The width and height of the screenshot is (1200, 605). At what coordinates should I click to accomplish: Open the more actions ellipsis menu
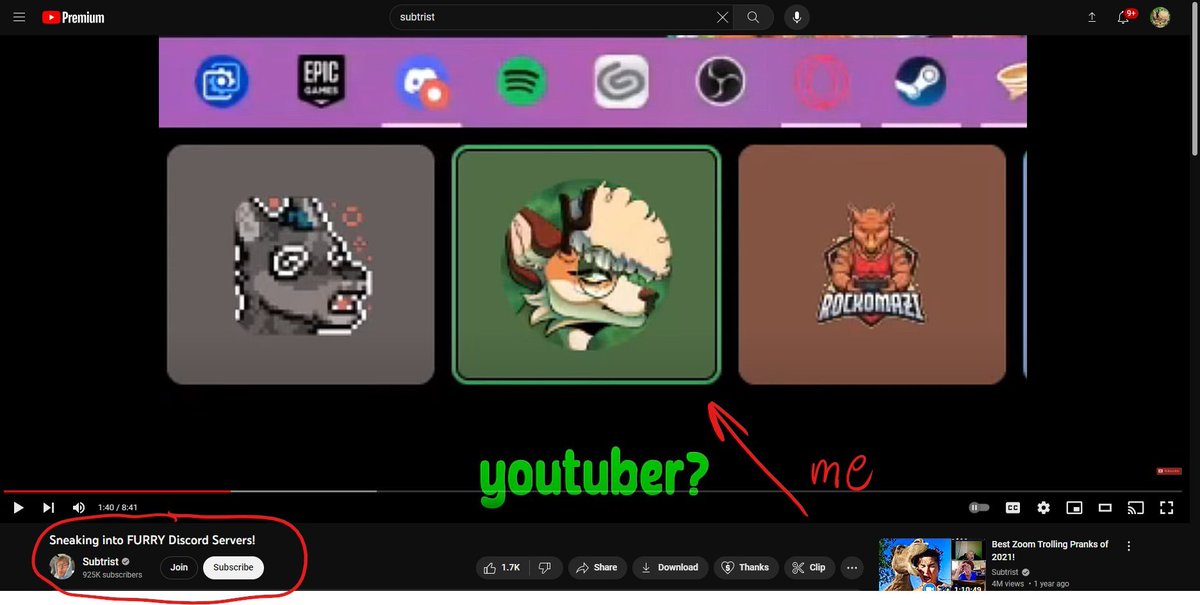pyautogui.click(x=852, y=567)
